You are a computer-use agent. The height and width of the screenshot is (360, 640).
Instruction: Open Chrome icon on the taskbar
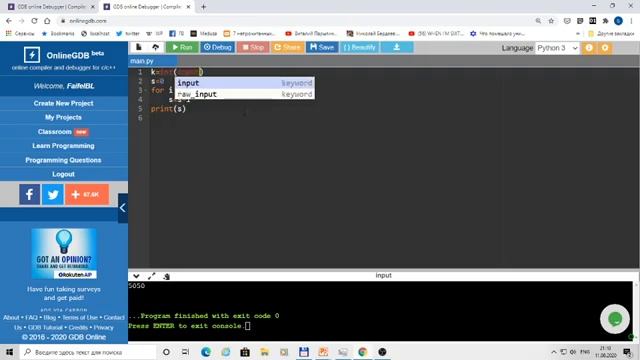click(x=362, y=352)
